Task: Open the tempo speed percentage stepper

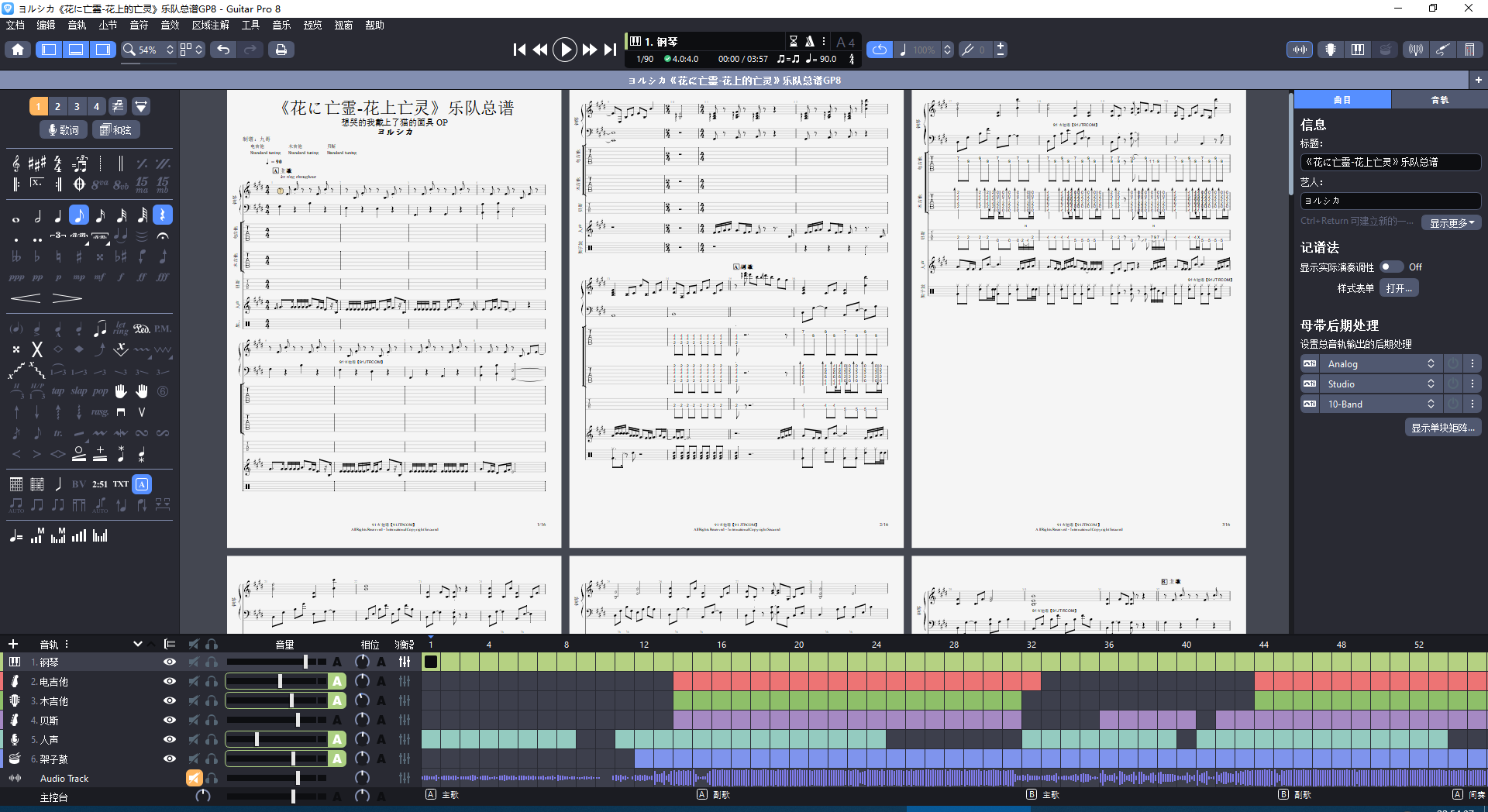Action: tap(947, 50)
